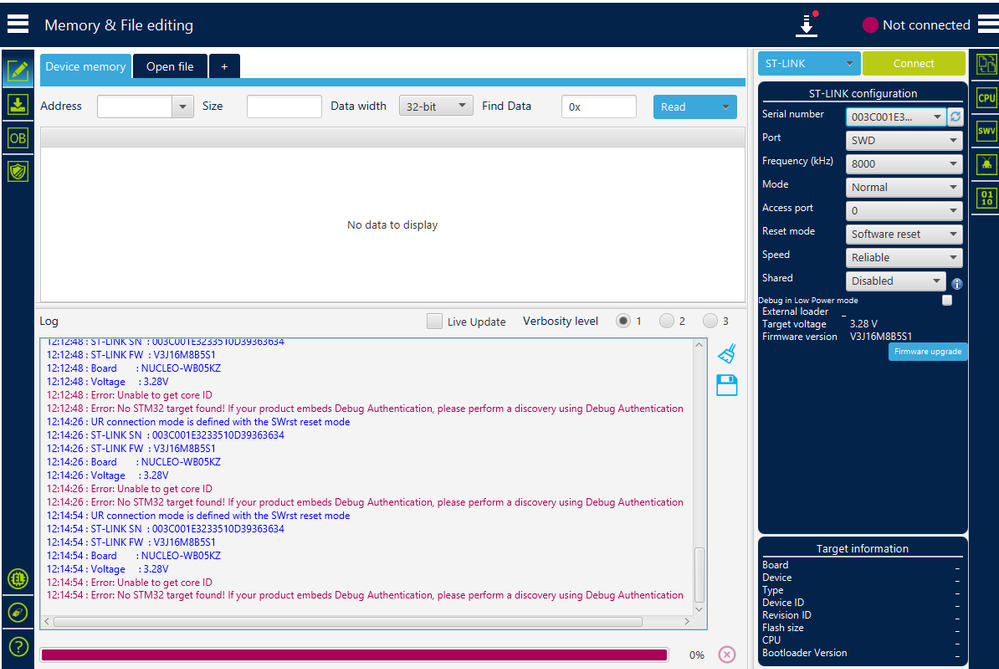
Task: Open the Erasing & Programming panel
Action: coord(17,104)
